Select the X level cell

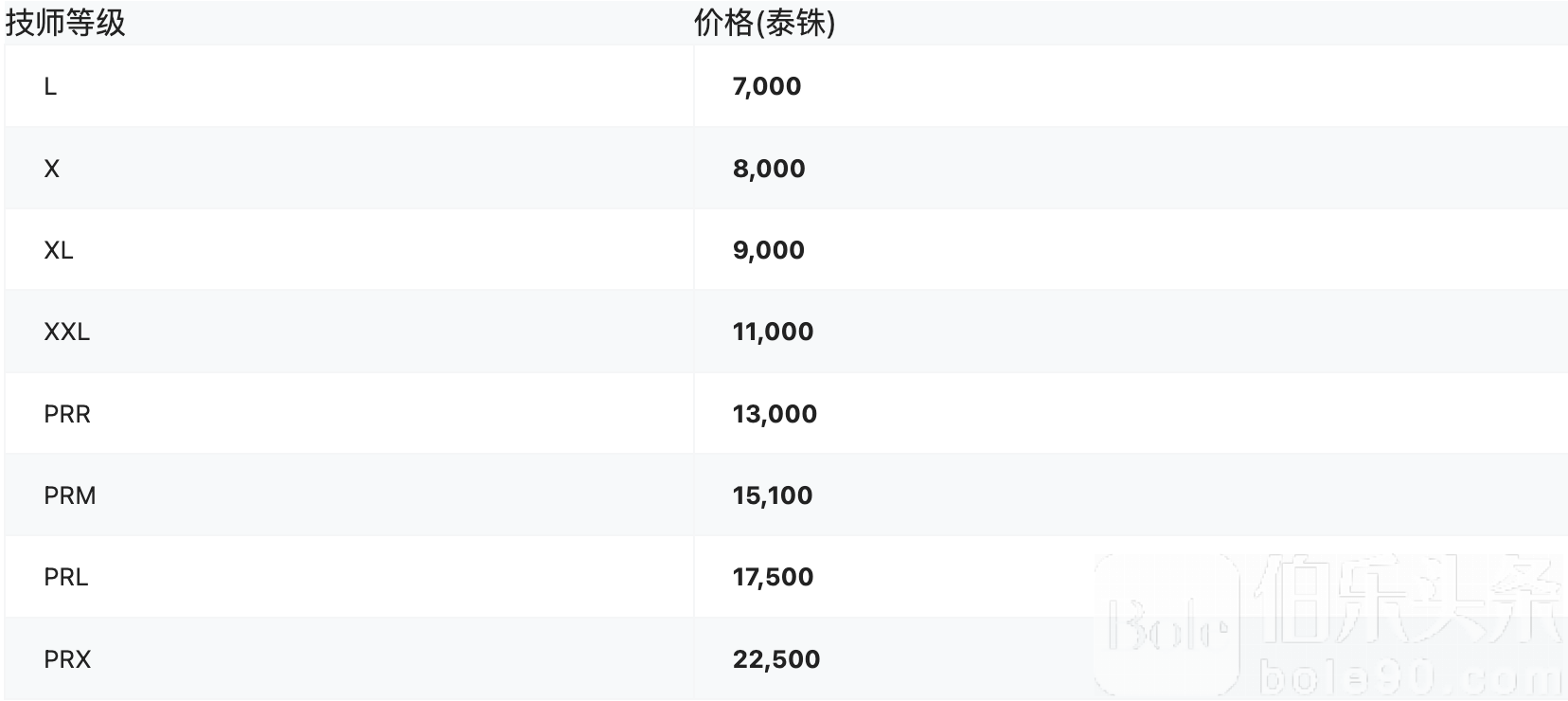[52, 169]
